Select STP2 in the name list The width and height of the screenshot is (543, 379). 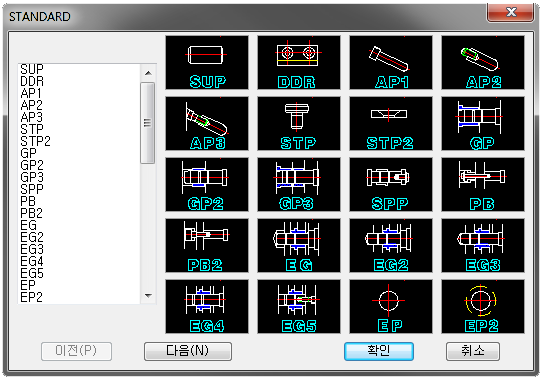click(x=35, y=141)
